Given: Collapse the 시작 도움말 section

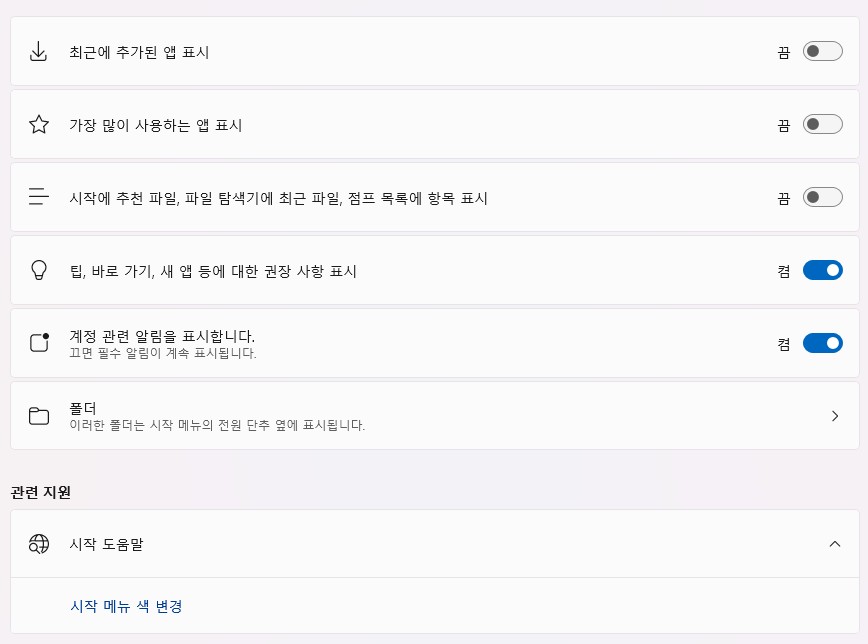Looking at the screenshot, I should 835,544.
